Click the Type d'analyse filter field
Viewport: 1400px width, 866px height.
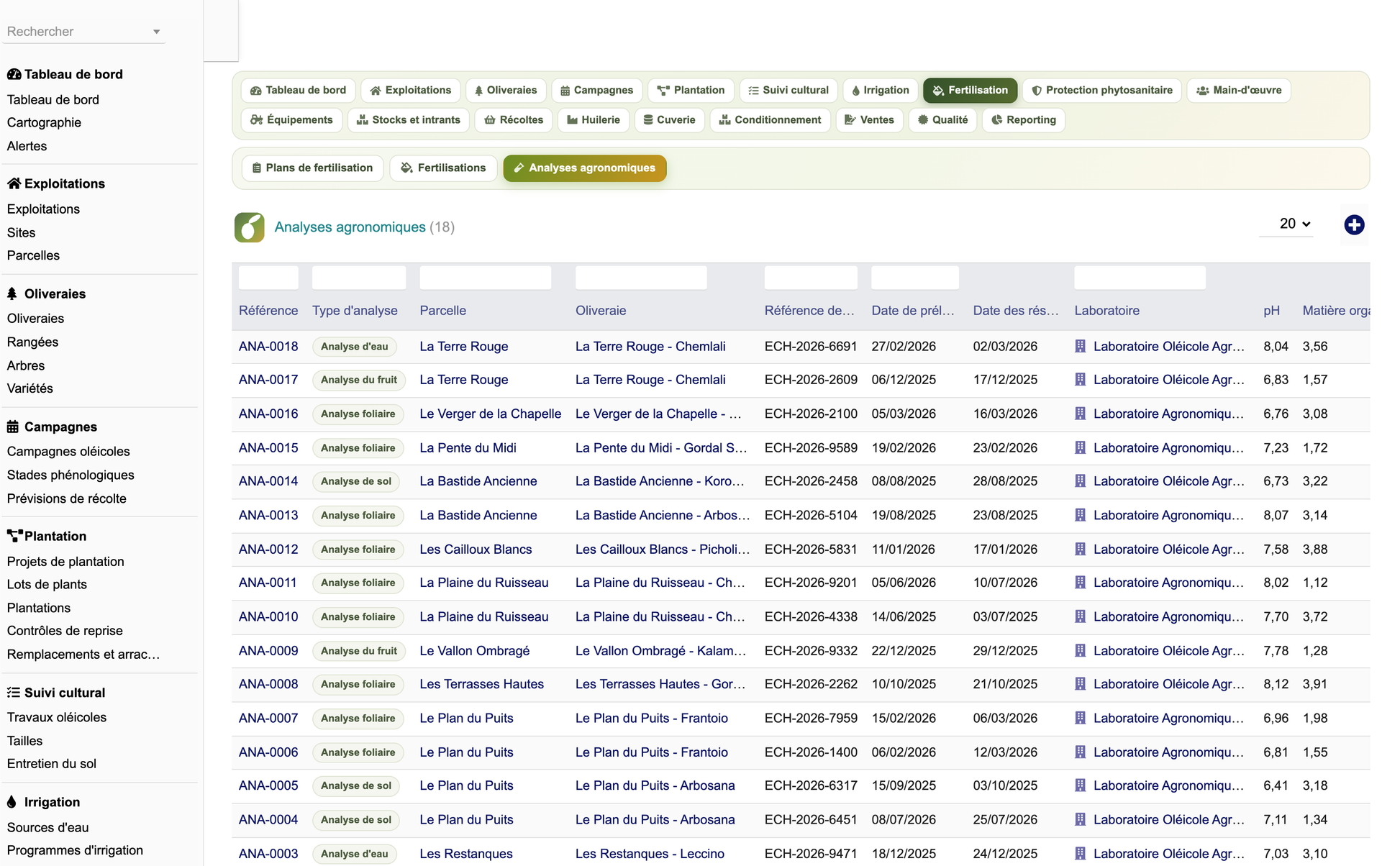point(359,278)
